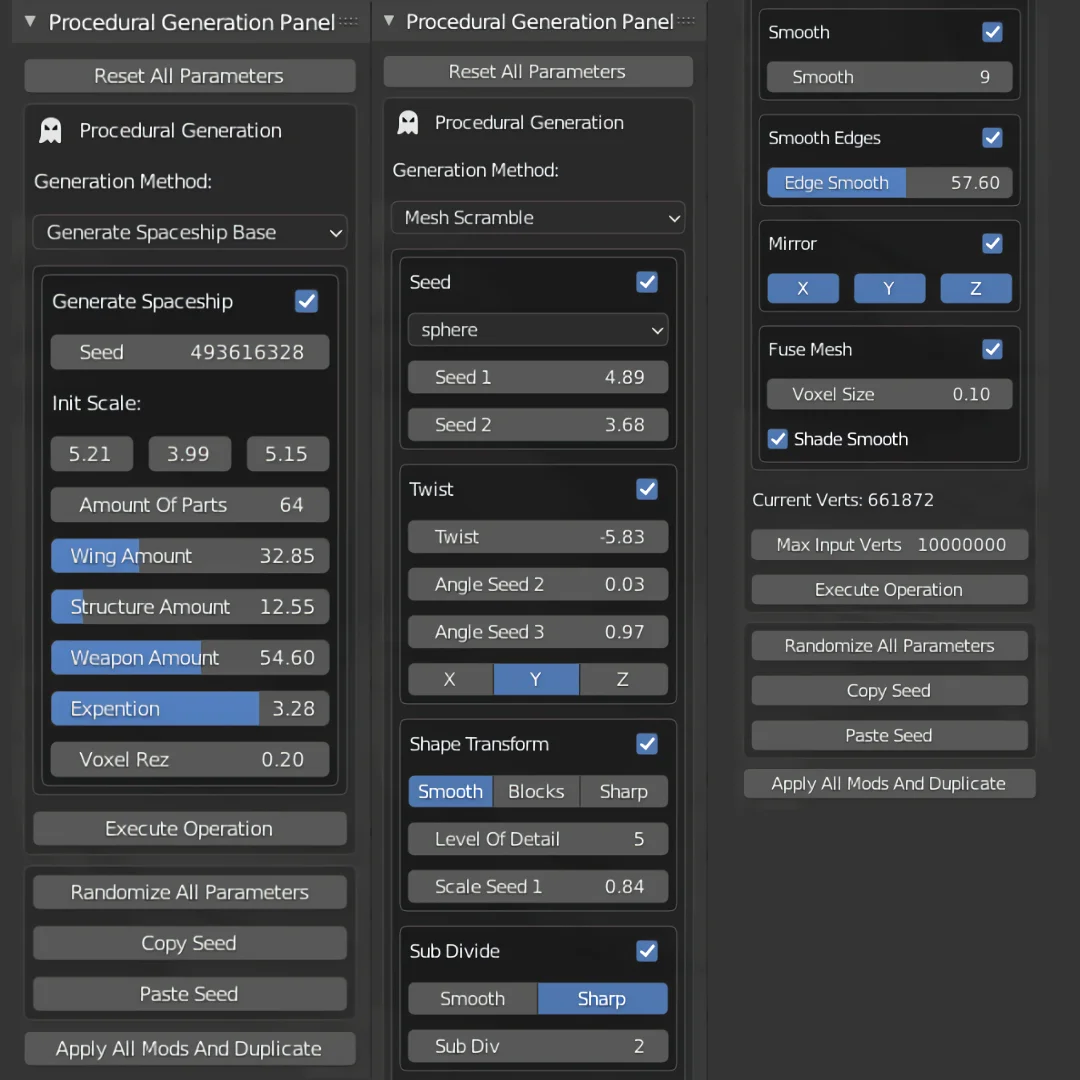This screenshot has height=1080, width=1080.
Task: Click the Max Input Verts field
Action: [x=889, y=545]
